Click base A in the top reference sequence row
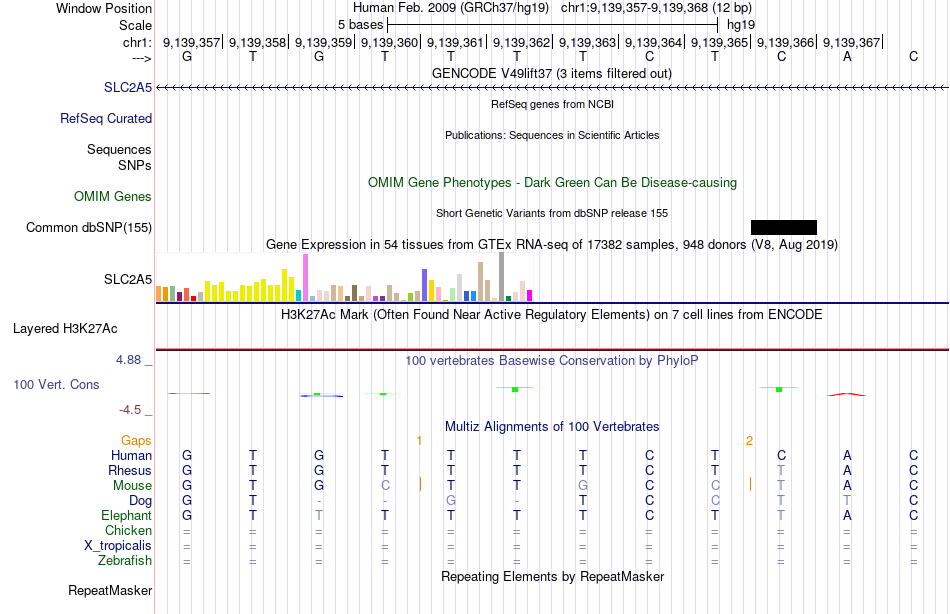This screenshot has width=950, height=614. [847, 56]
